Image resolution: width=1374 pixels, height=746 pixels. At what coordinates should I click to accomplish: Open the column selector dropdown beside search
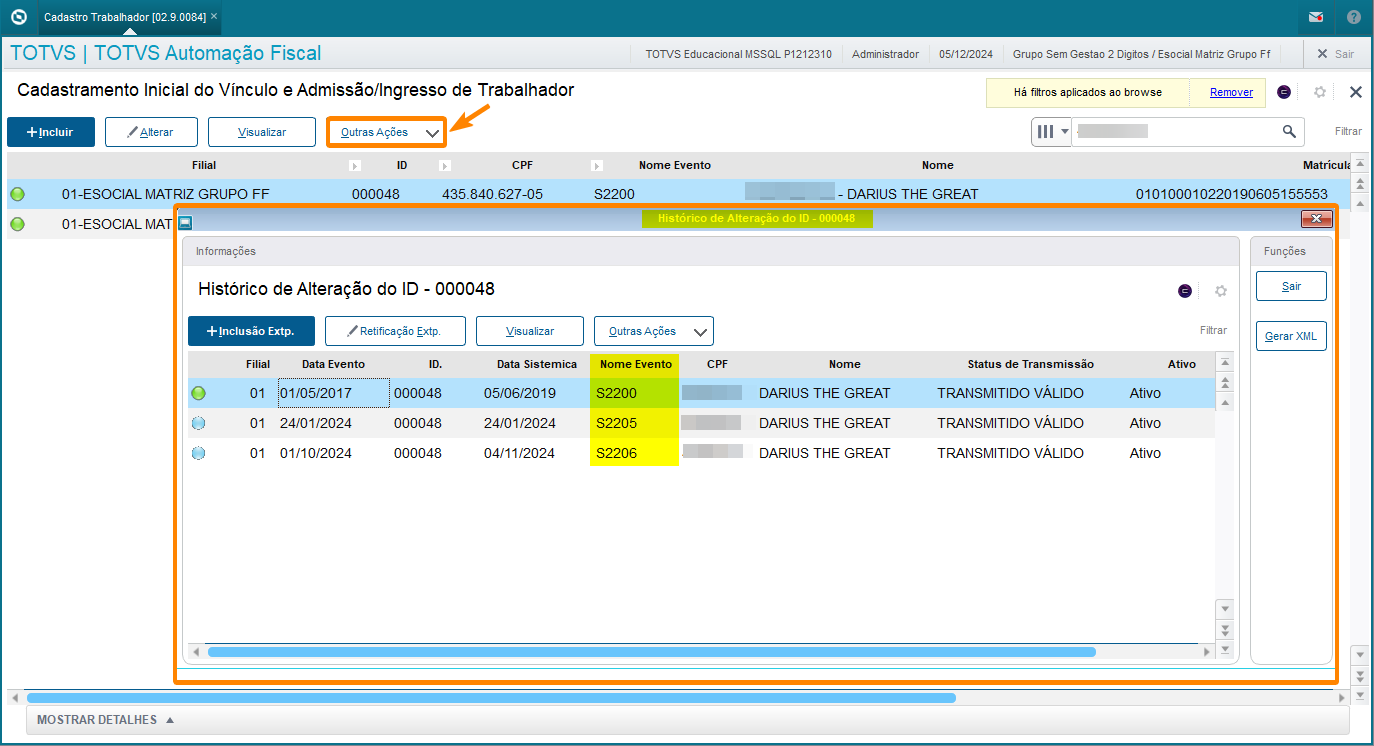[1051, 131]
